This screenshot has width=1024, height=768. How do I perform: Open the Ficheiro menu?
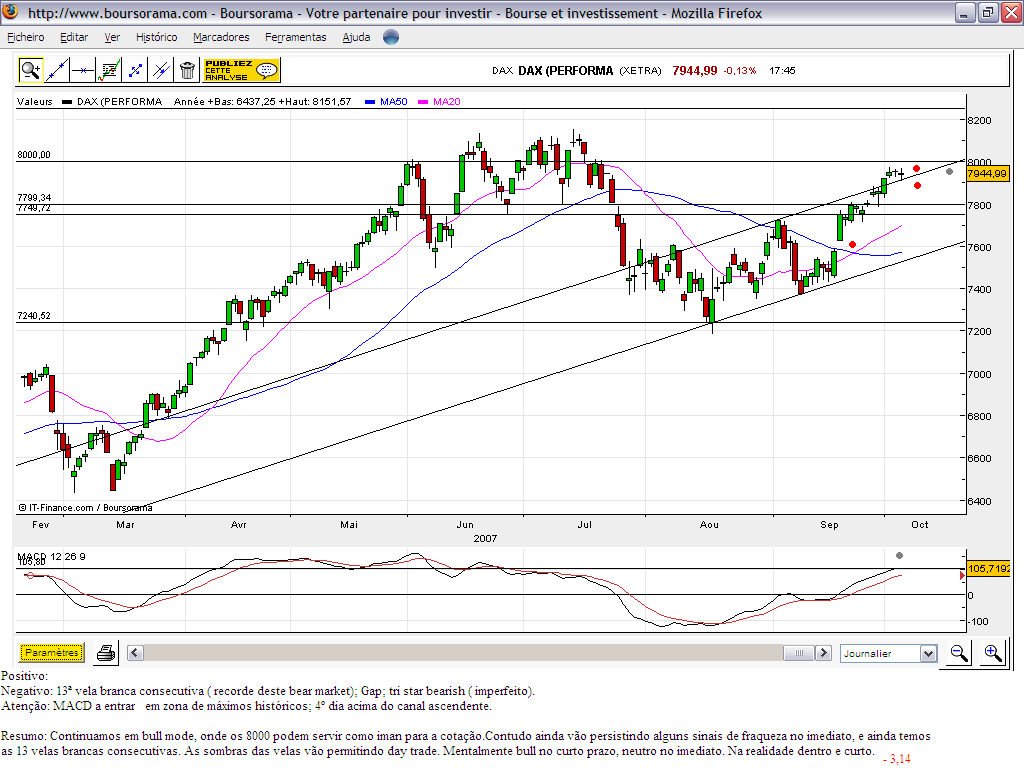[x=25, y=37]
